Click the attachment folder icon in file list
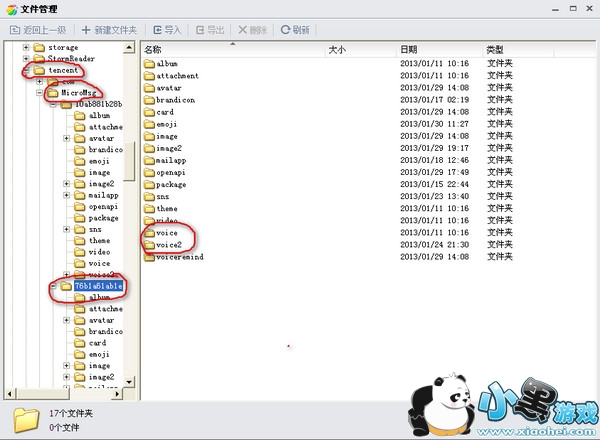Screen dimensions: 600x440 pos(149,76)
